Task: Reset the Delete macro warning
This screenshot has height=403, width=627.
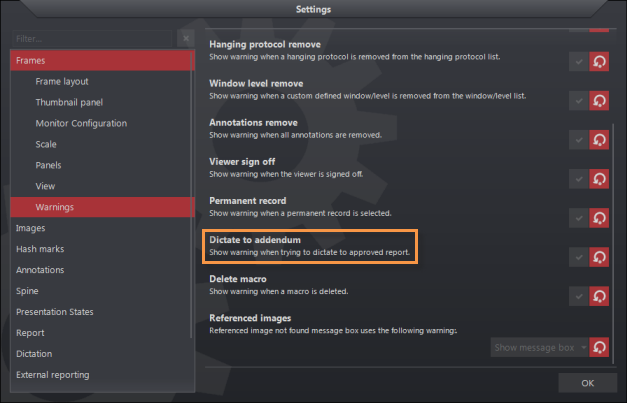Action: (600, 296)
